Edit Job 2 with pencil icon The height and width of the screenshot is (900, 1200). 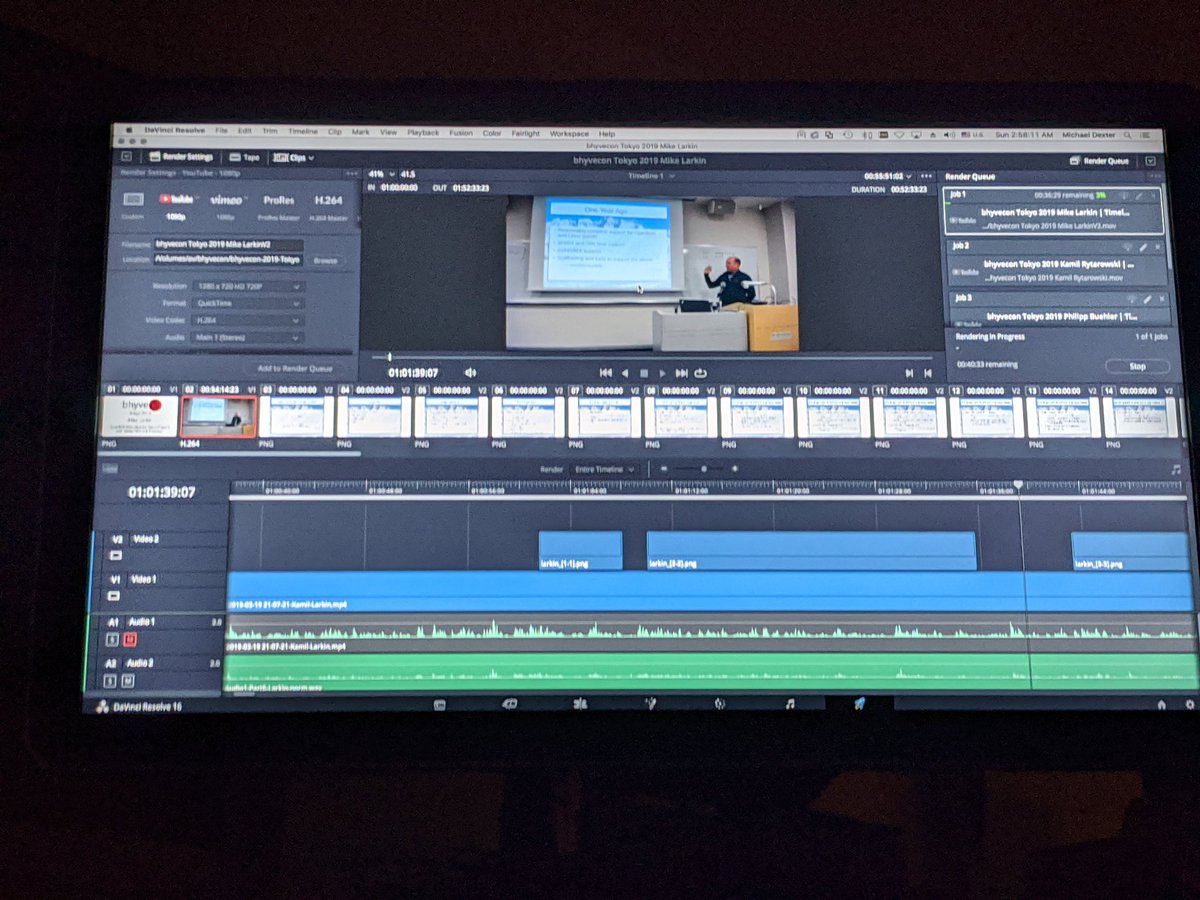click(1142, 246)
